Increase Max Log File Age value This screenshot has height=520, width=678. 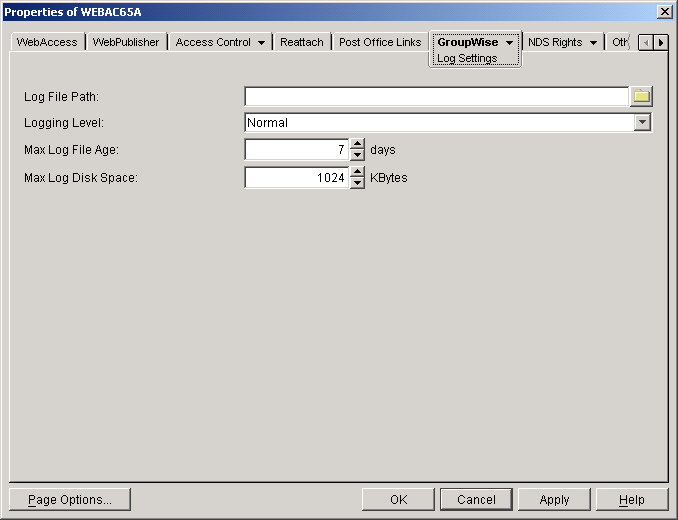coord(357,144)
